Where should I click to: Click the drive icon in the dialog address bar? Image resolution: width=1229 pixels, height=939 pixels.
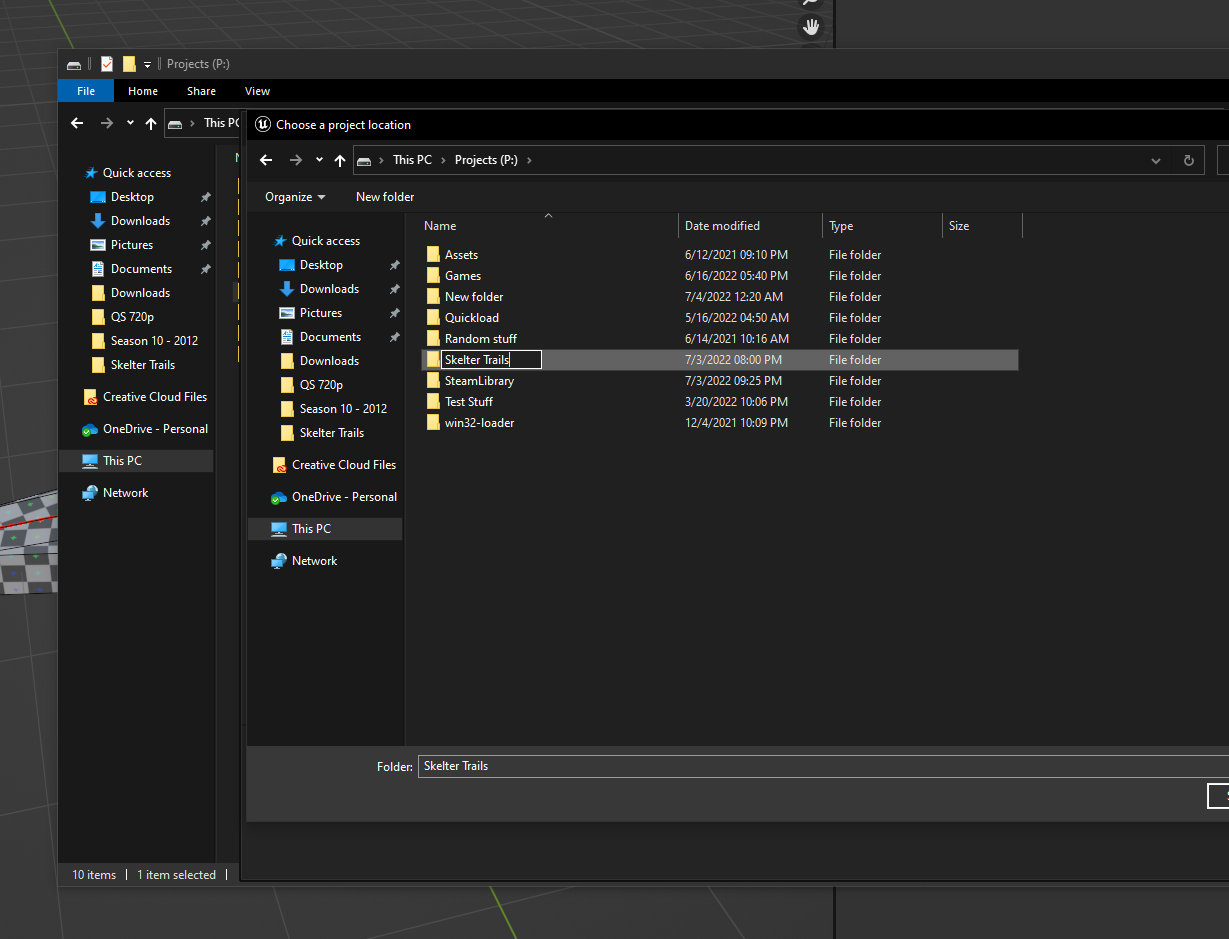click(364, 161)
